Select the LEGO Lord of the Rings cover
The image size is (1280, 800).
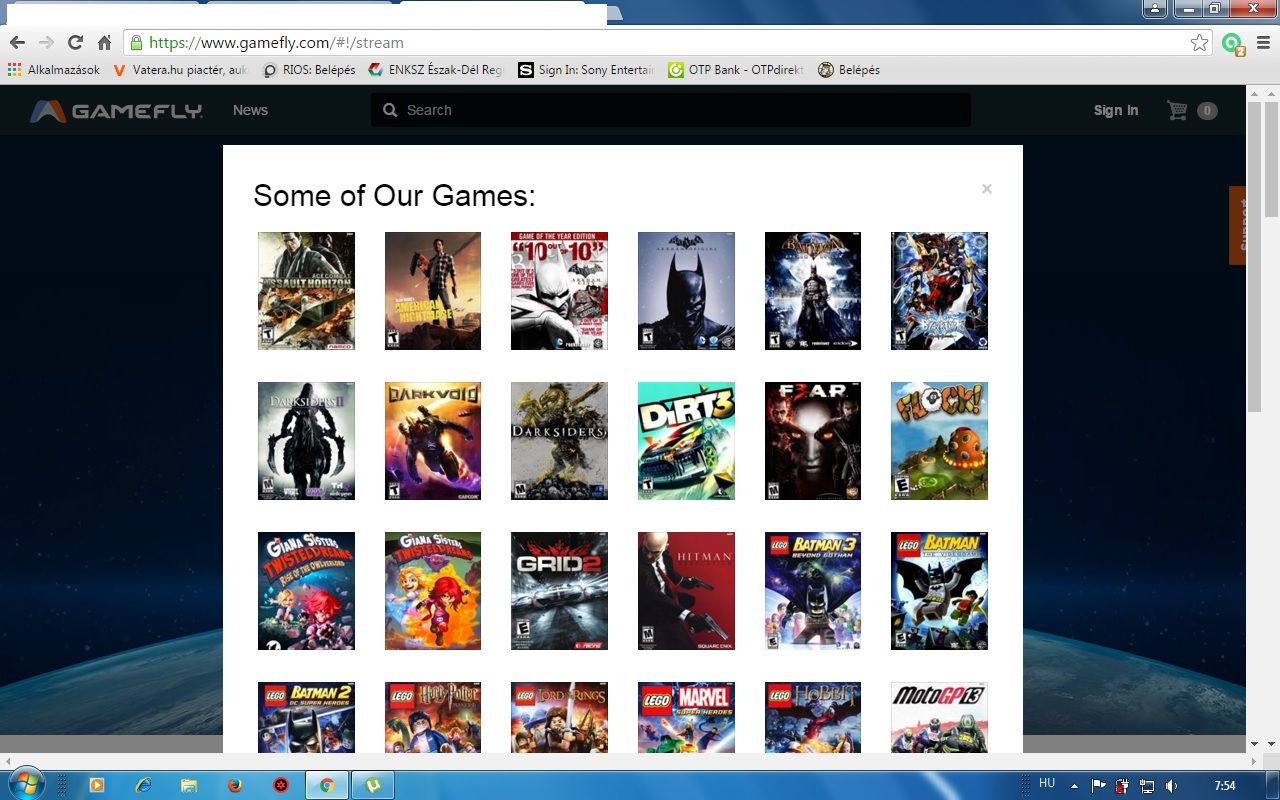click(x=559, y=717)
